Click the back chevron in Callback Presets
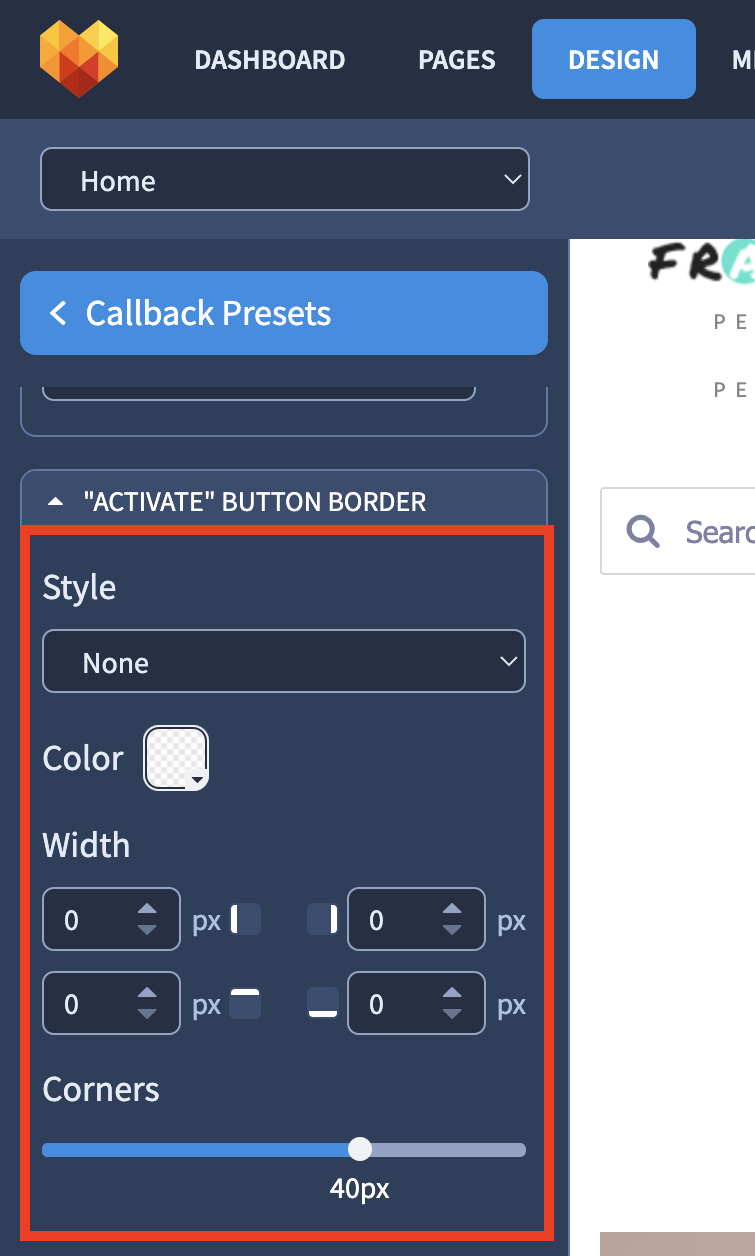The width and height of the screenshot is (755, 1256). pos(58,314)
